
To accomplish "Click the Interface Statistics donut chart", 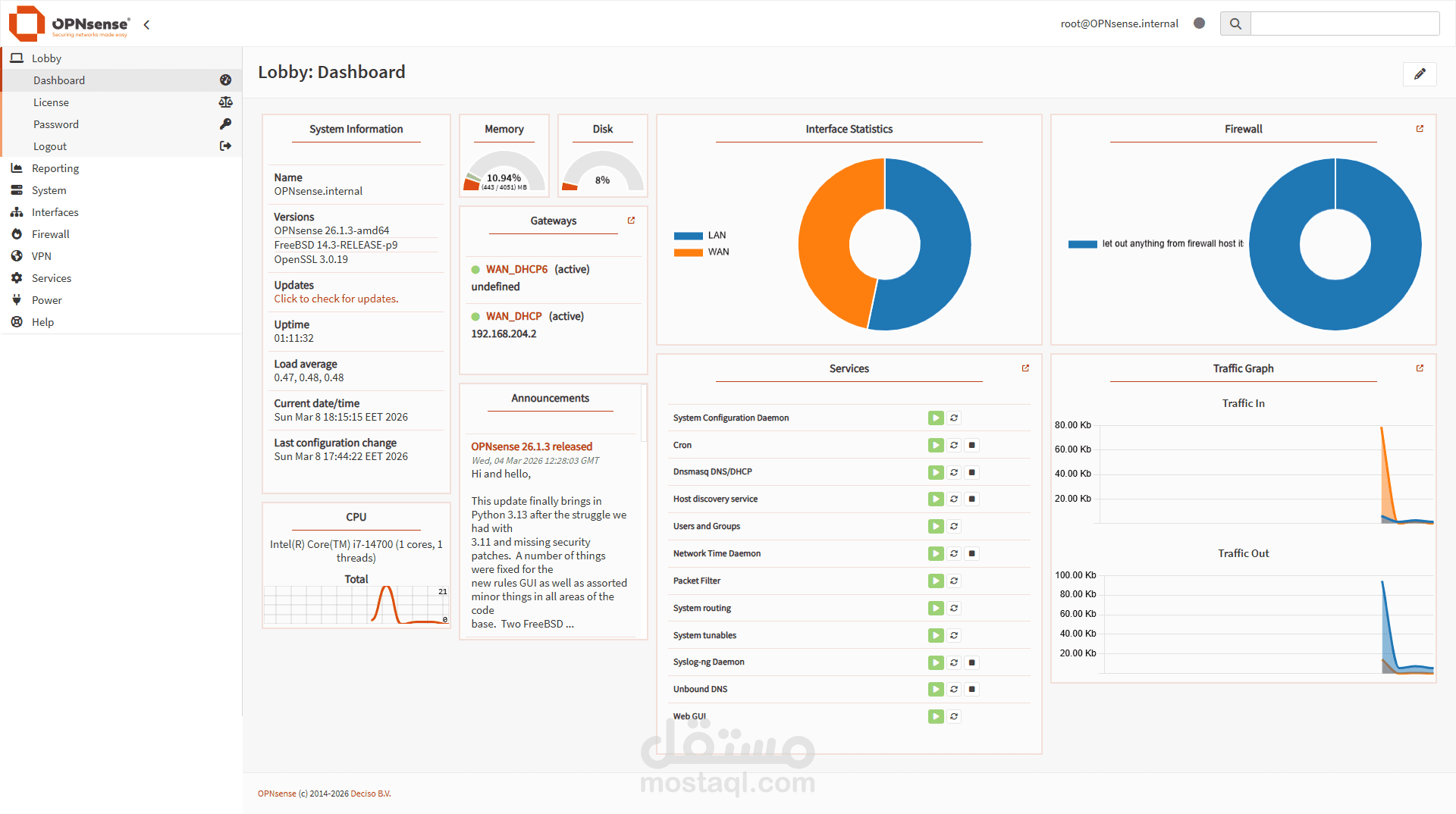I will pyautogui.click(x=884, y=244).
